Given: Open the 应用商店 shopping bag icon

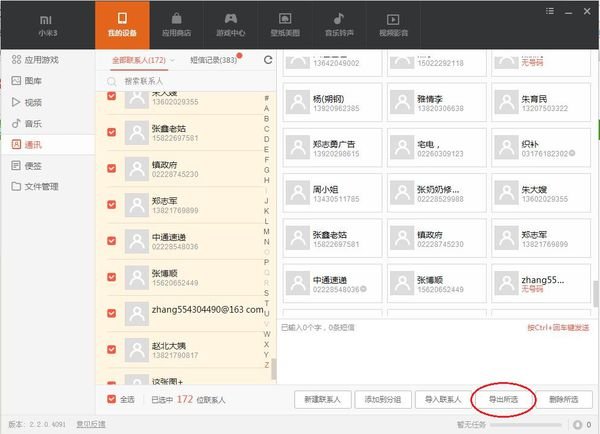Looking at the screenshot, I should (x=176, y=18).
